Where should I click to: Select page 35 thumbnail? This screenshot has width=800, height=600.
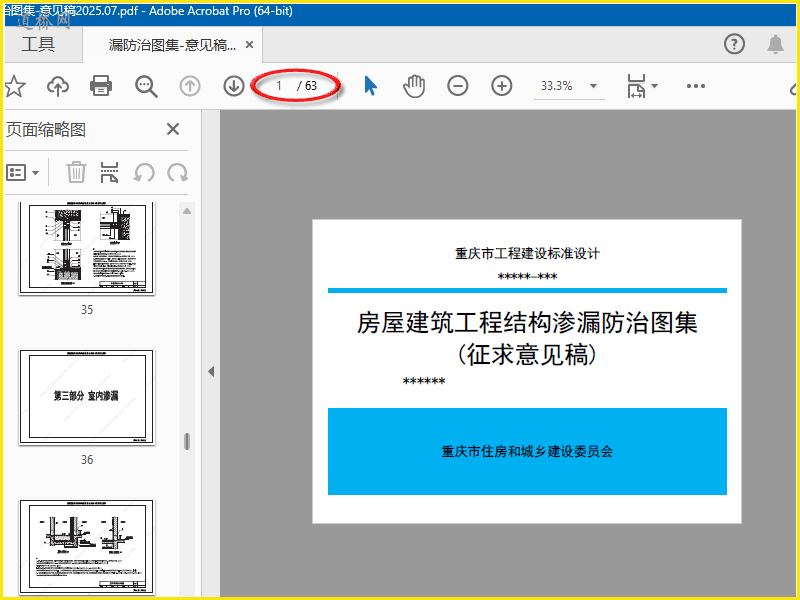click(87, 248)
